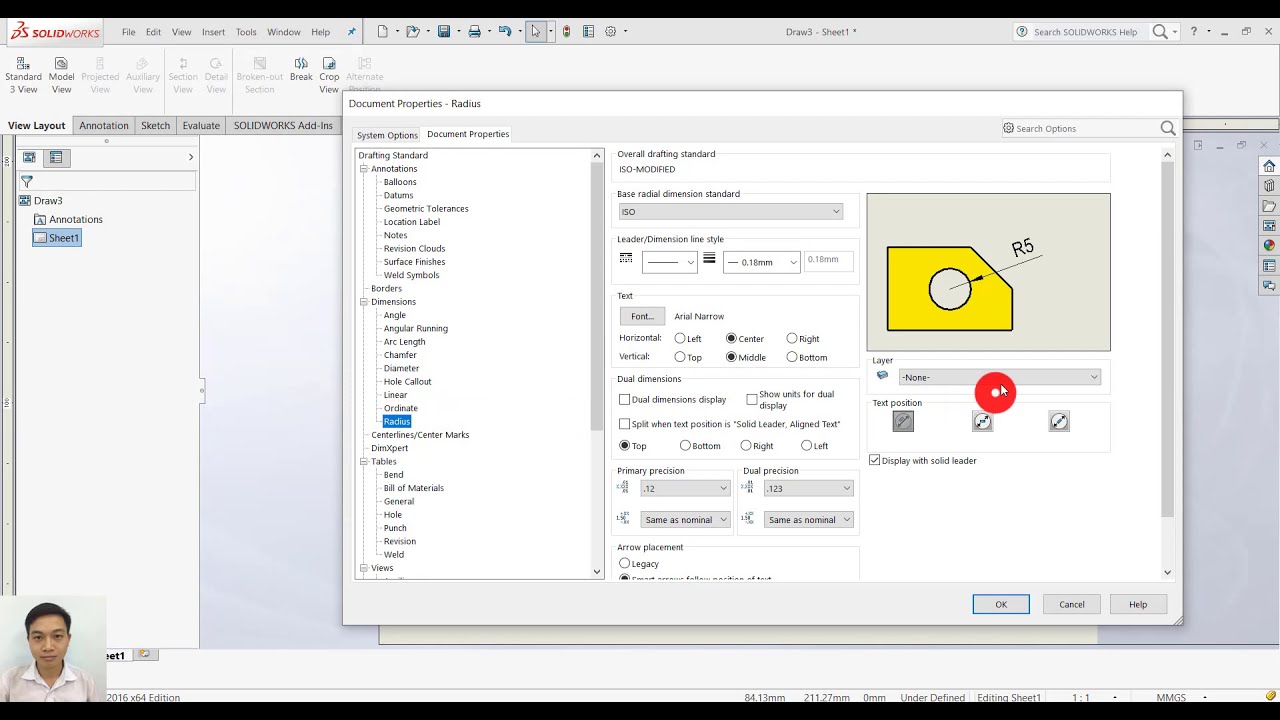Enable Dual dimensions display checkbox
The image size is (1280, 720).
pyautogui.click(x=624, y=400)
